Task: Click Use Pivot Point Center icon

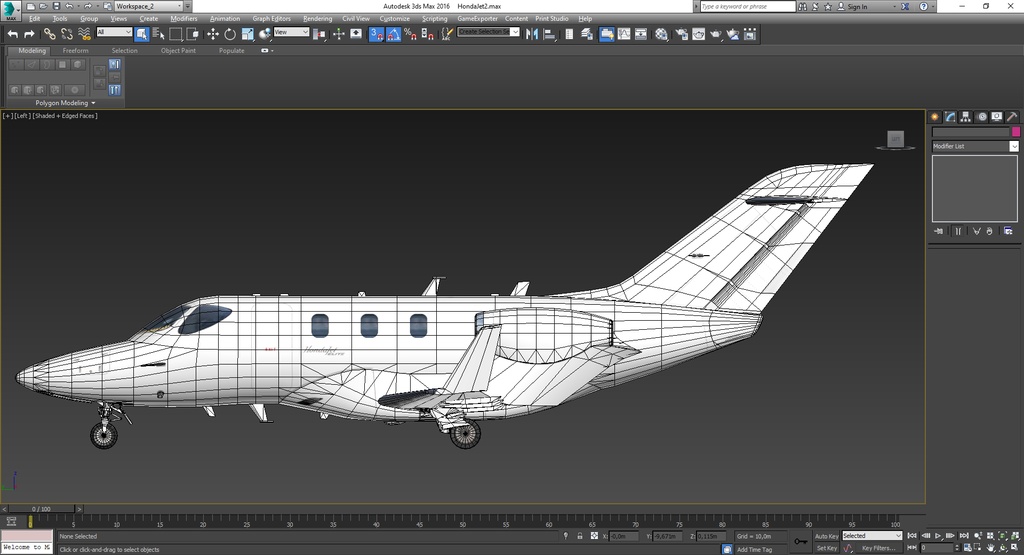Action: (x=319, y=34)
